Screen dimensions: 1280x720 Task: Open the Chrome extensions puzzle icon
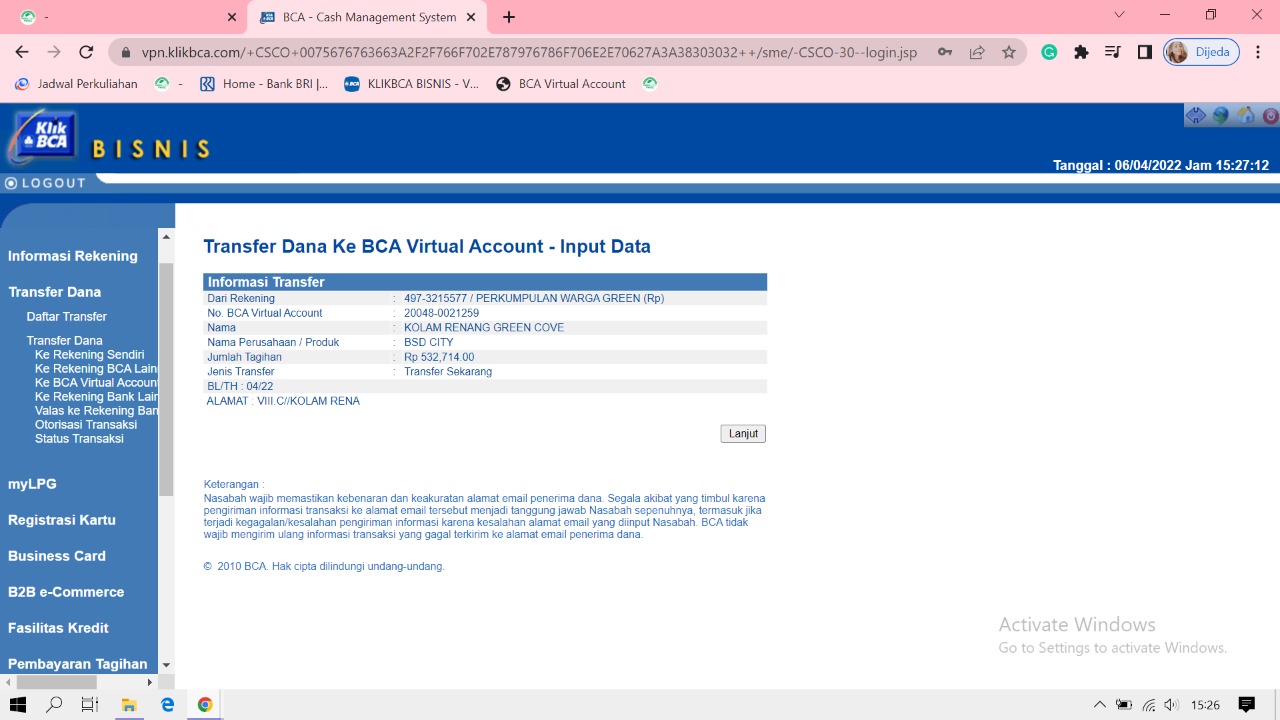(x=1081, y=52)
